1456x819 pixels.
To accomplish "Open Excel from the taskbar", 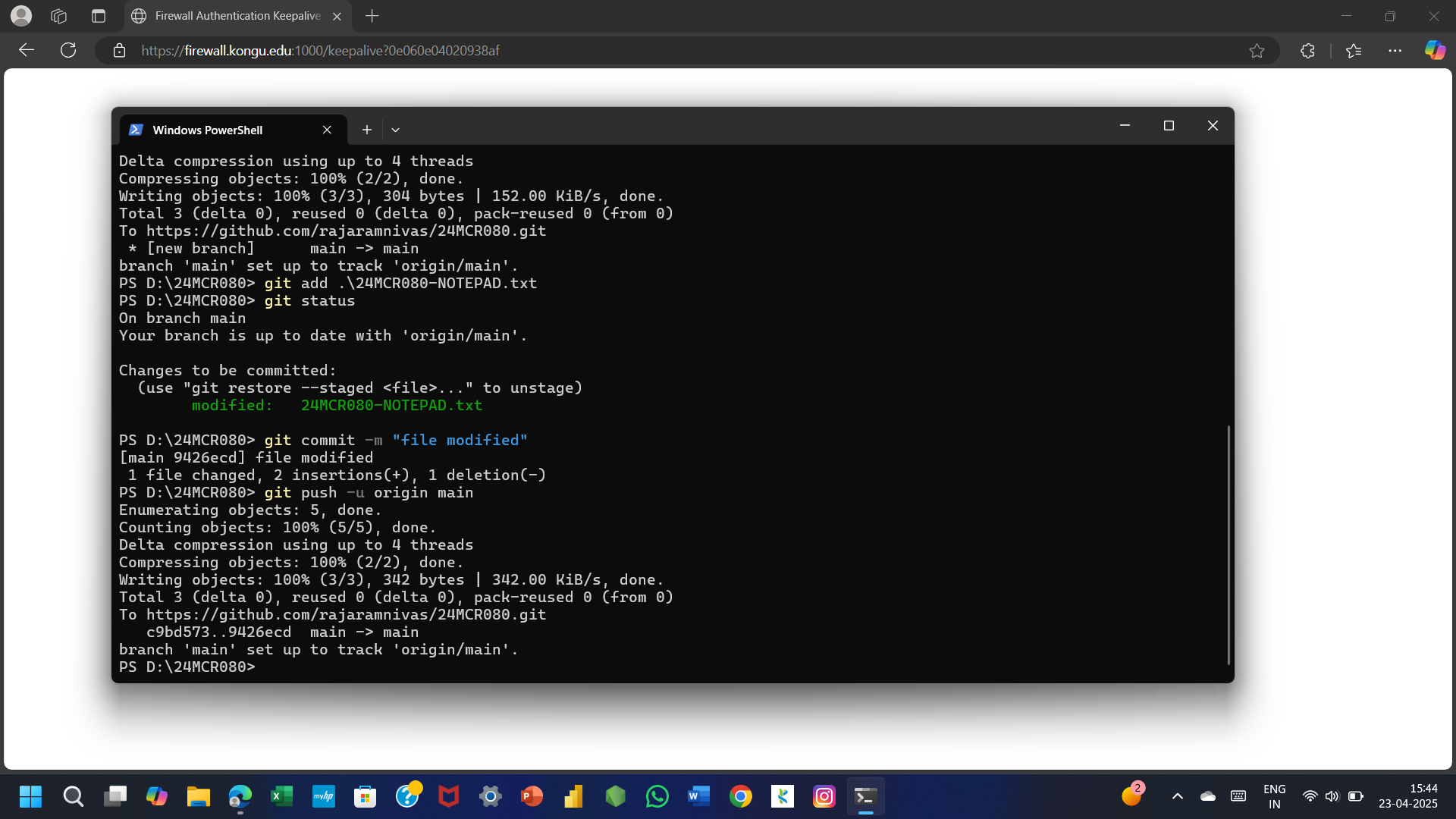I will point(282,796).
